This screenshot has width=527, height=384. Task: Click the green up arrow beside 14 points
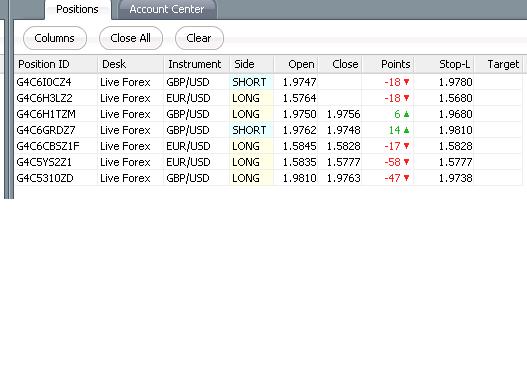406,130
